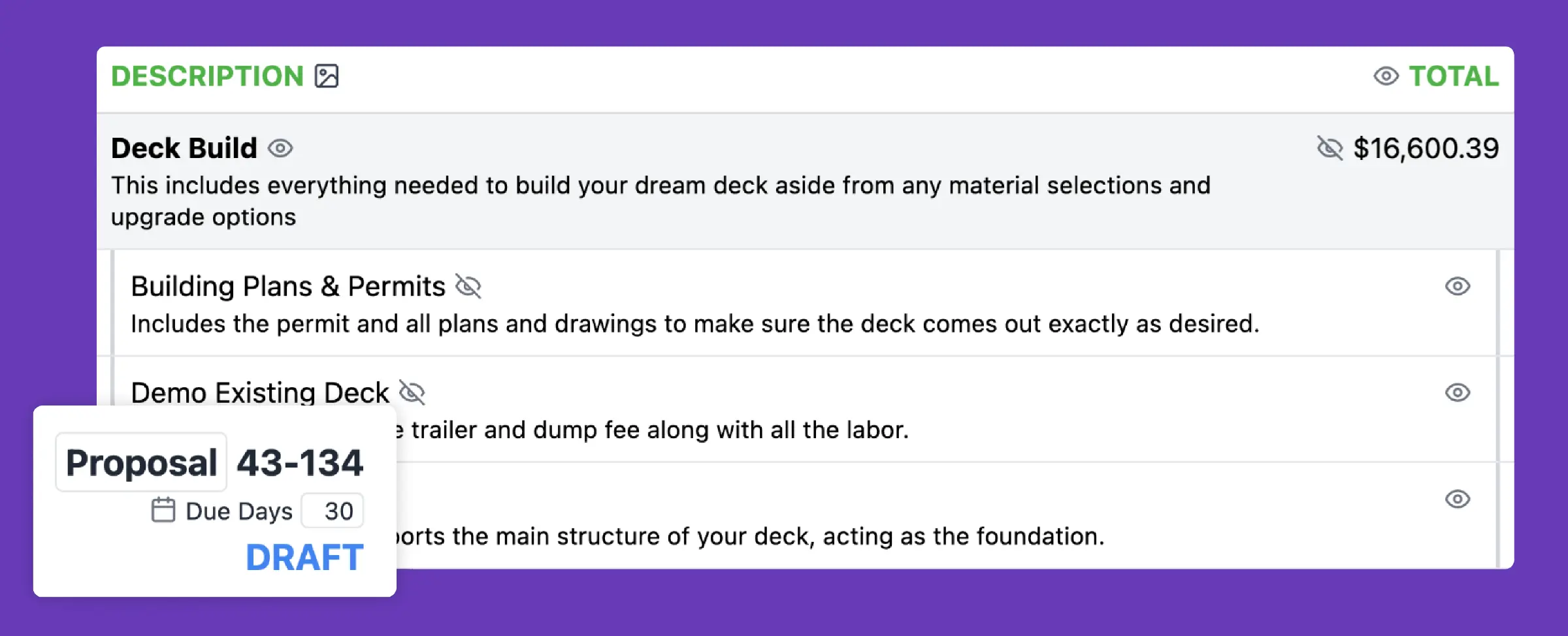Click crossed-eye icon beside Building Plans & Permits

pyautogui.click(x=468, y=287)
